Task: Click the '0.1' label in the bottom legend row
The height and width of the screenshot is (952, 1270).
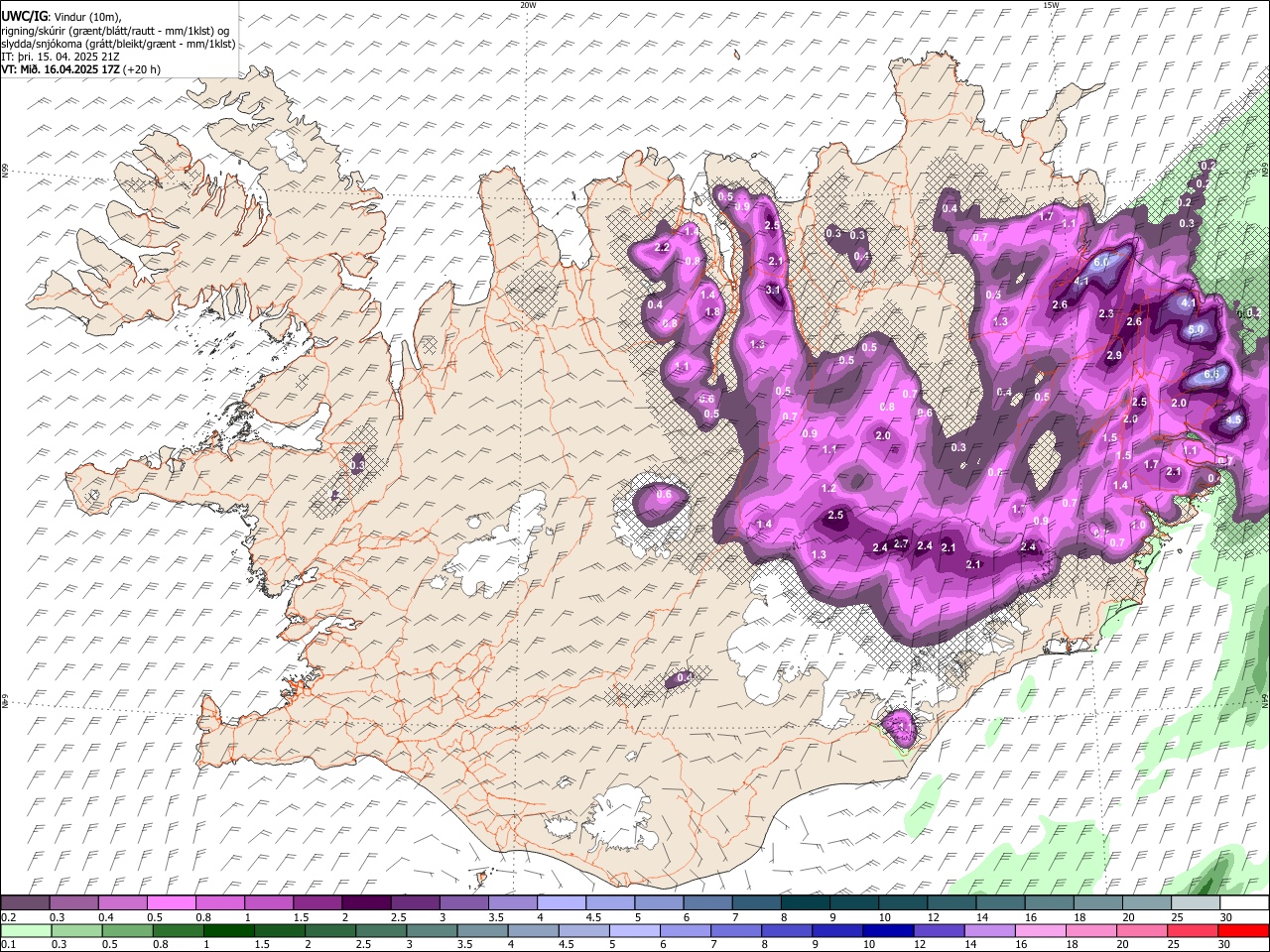Action: coord(8,945)
